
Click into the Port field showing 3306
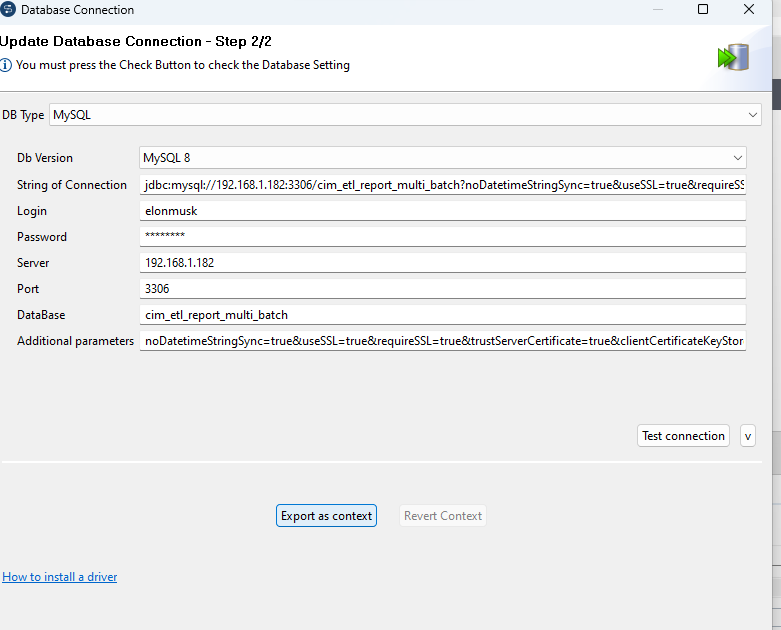tap(443, 289)
